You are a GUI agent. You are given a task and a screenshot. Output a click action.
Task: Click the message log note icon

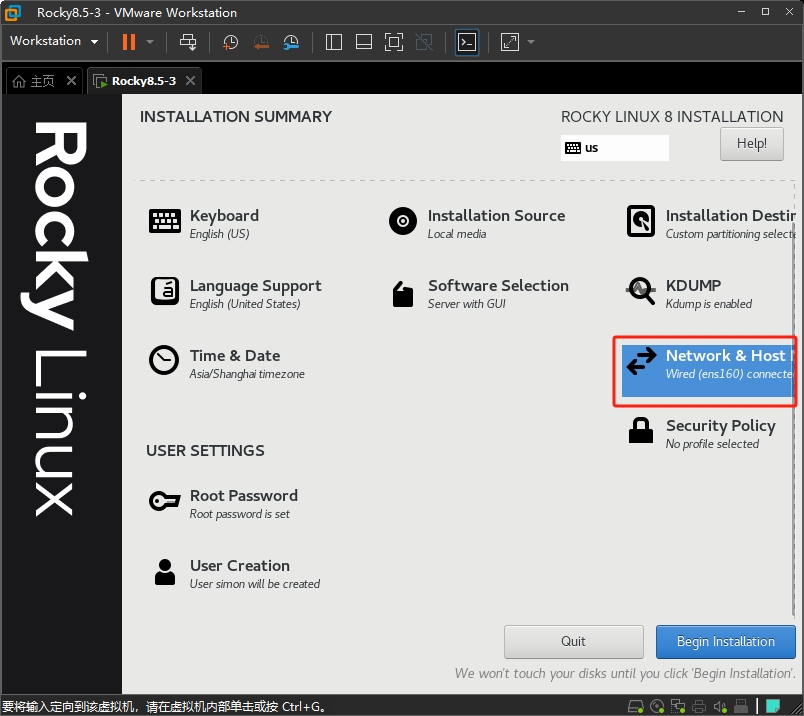773,706
